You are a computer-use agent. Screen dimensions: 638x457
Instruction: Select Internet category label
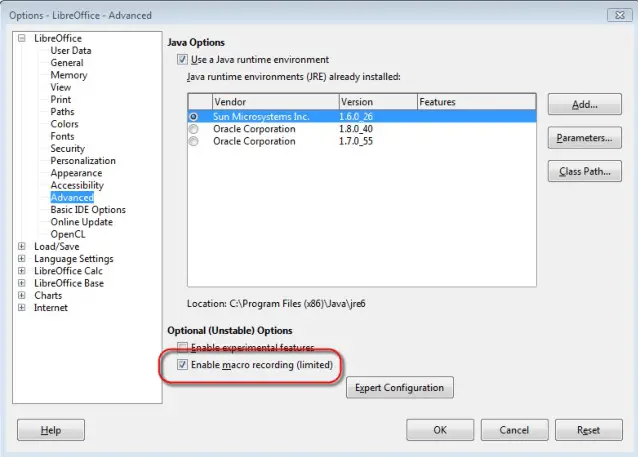[51, 307]
